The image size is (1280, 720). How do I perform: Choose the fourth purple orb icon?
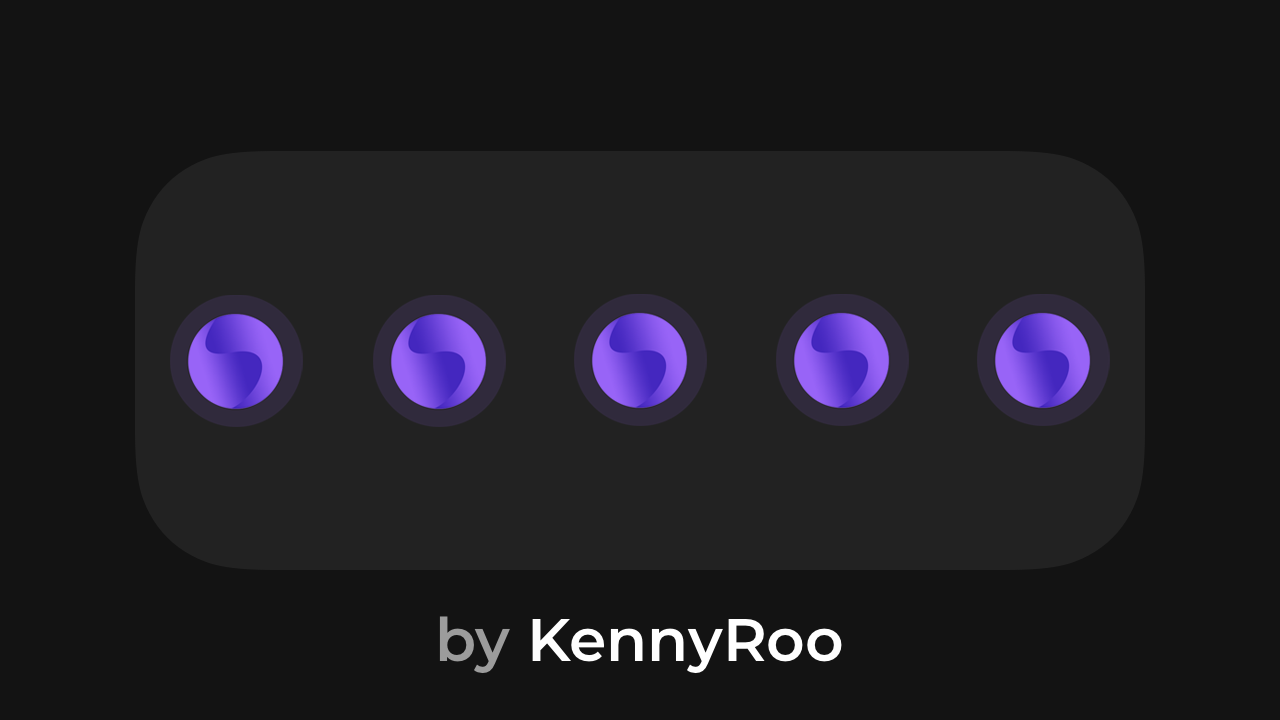coord(842,361)
